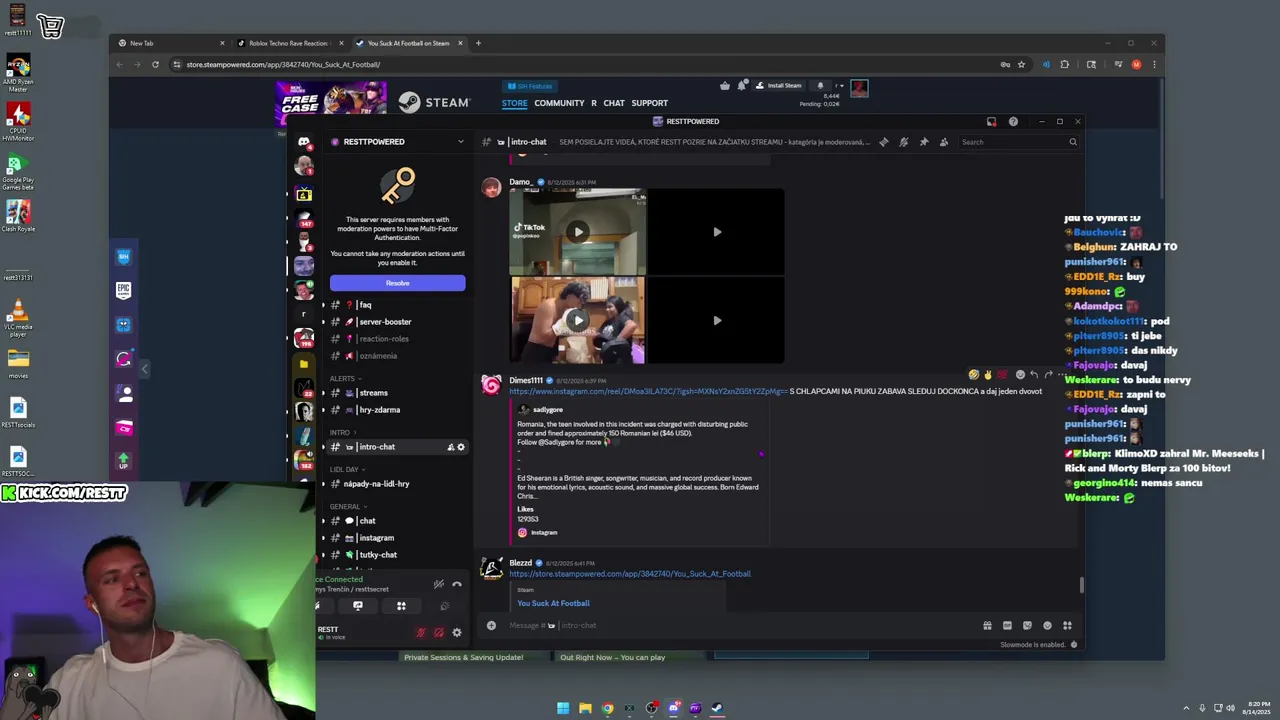Open Steam SUPPORT menu item
The height and width of the screenshot is (720, 1280).
point(649,103)
